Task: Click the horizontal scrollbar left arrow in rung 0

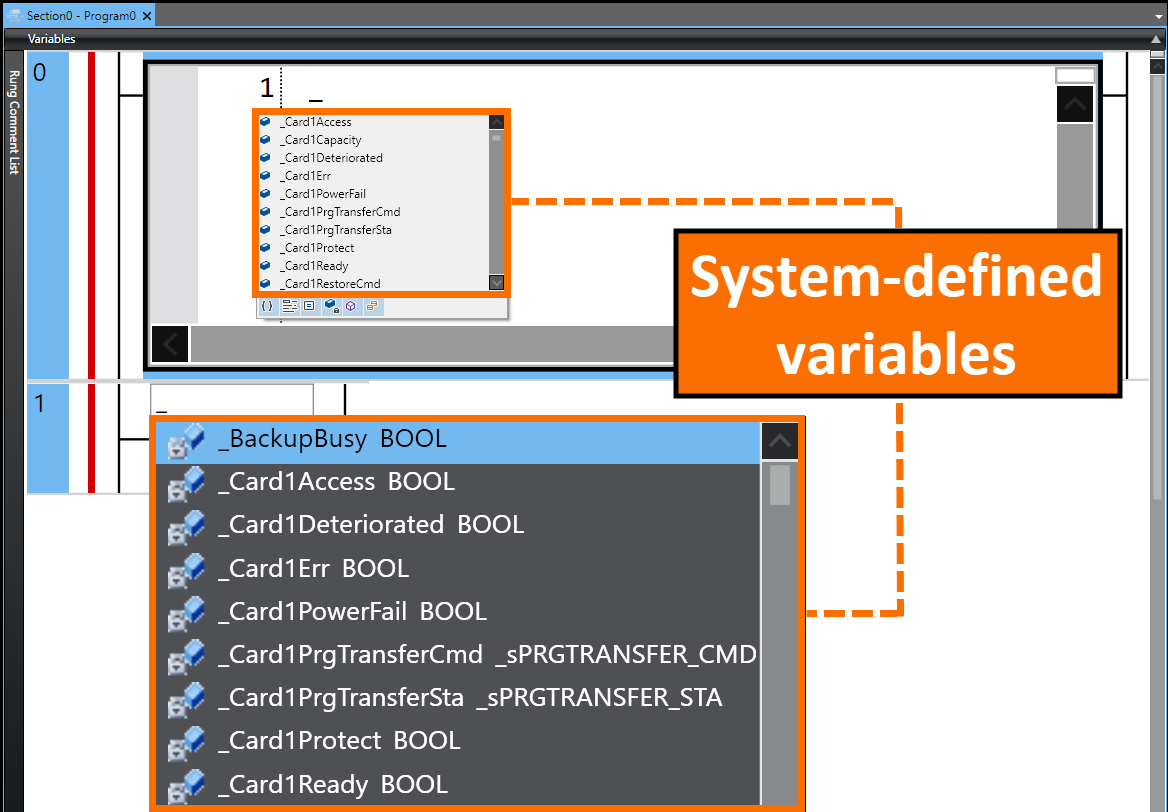Action: point(169,343)
